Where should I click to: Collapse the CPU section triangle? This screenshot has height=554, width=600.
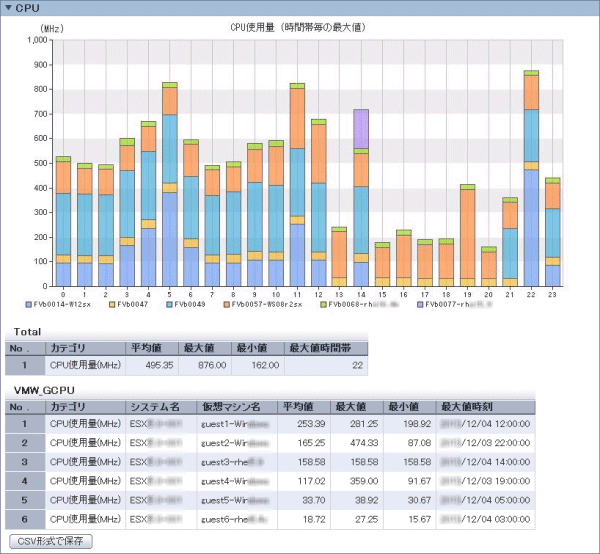(8, 8)
